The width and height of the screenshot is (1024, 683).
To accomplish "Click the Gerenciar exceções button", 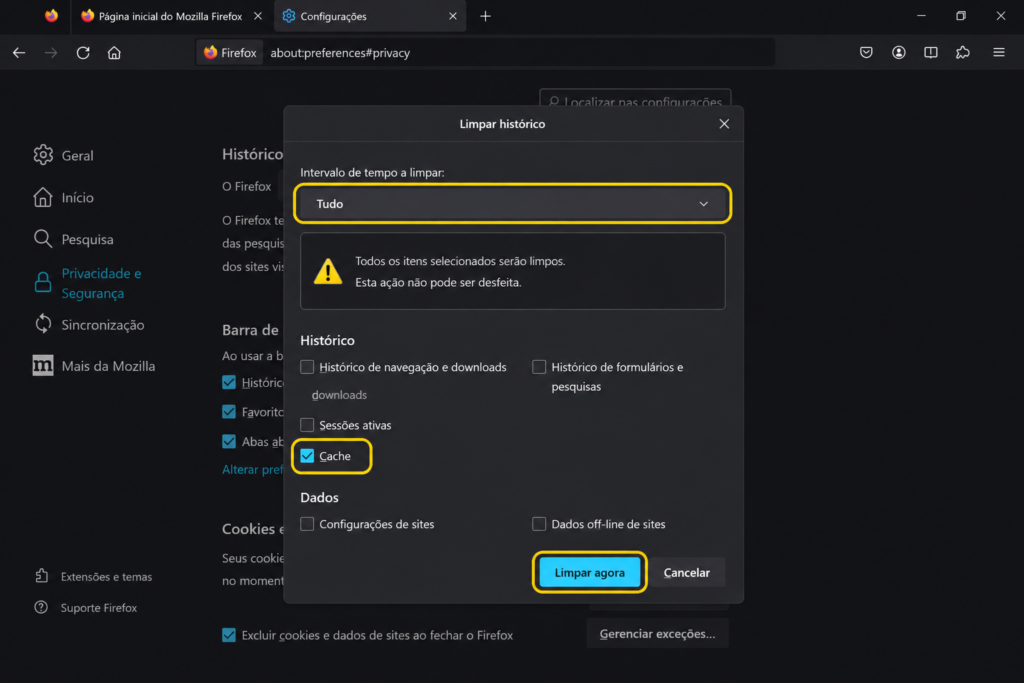I will (657, 633).
